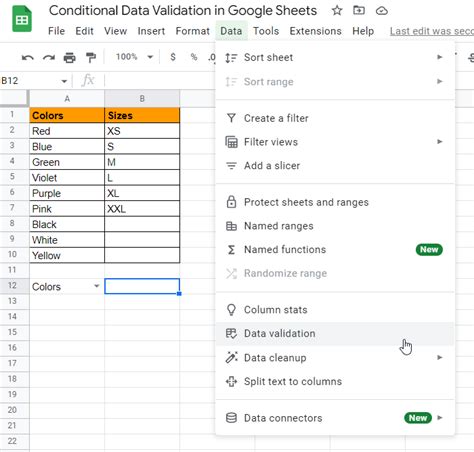
Task: Choose Sort sheet from the Data menu
Action: pyautogui.click(x=335, y=57)
